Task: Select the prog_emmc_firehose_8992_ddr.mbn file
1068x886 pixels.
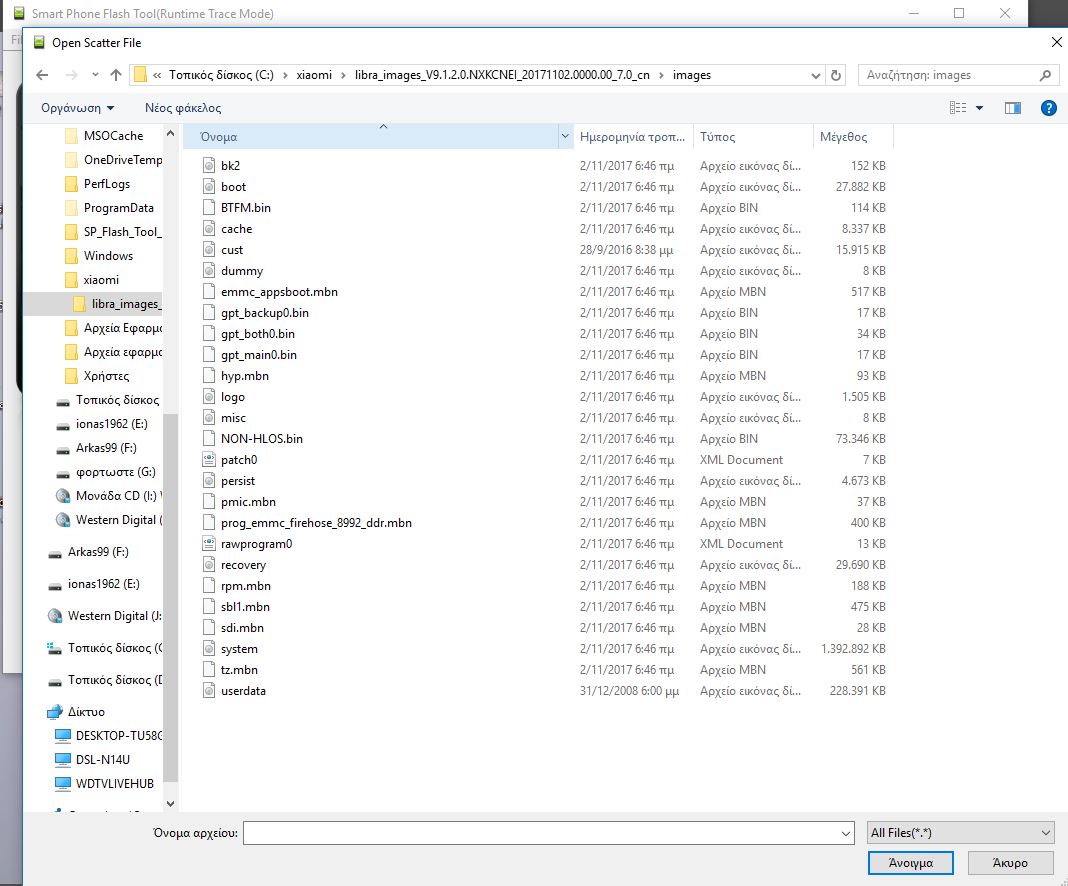Action: point(316,523)
